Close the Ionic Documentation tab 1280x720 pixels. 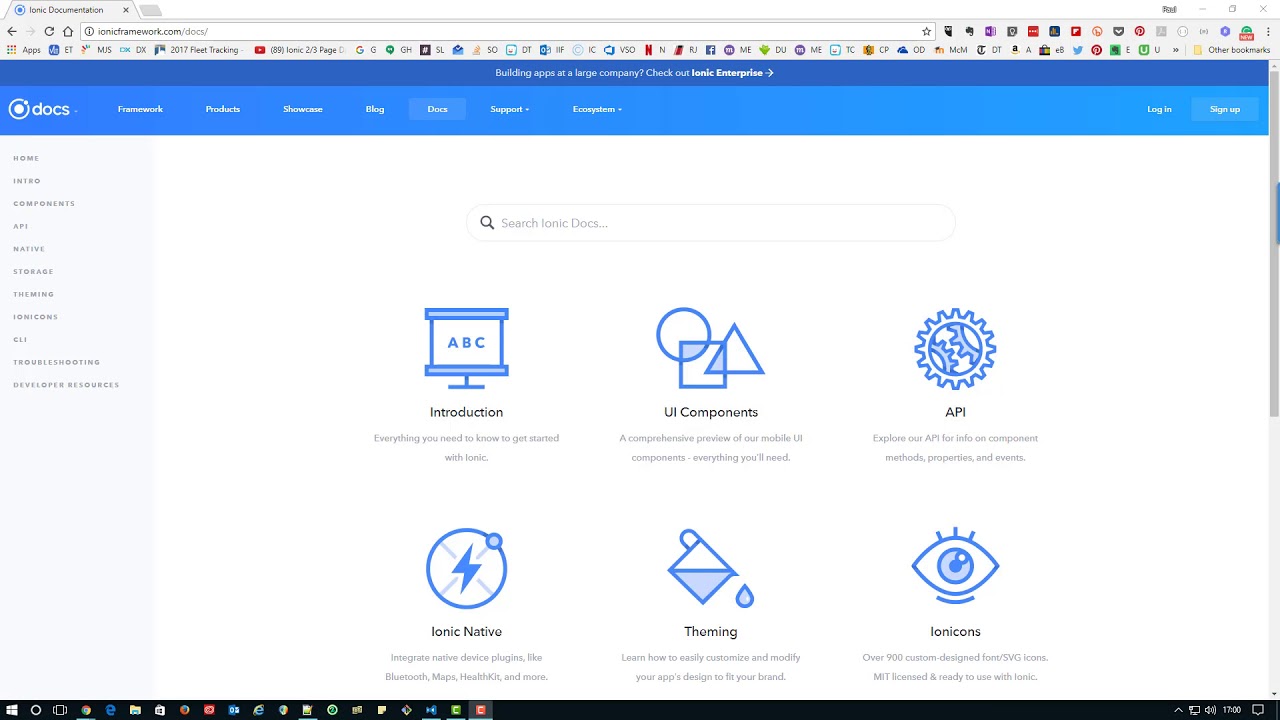[x=126, y=10]
